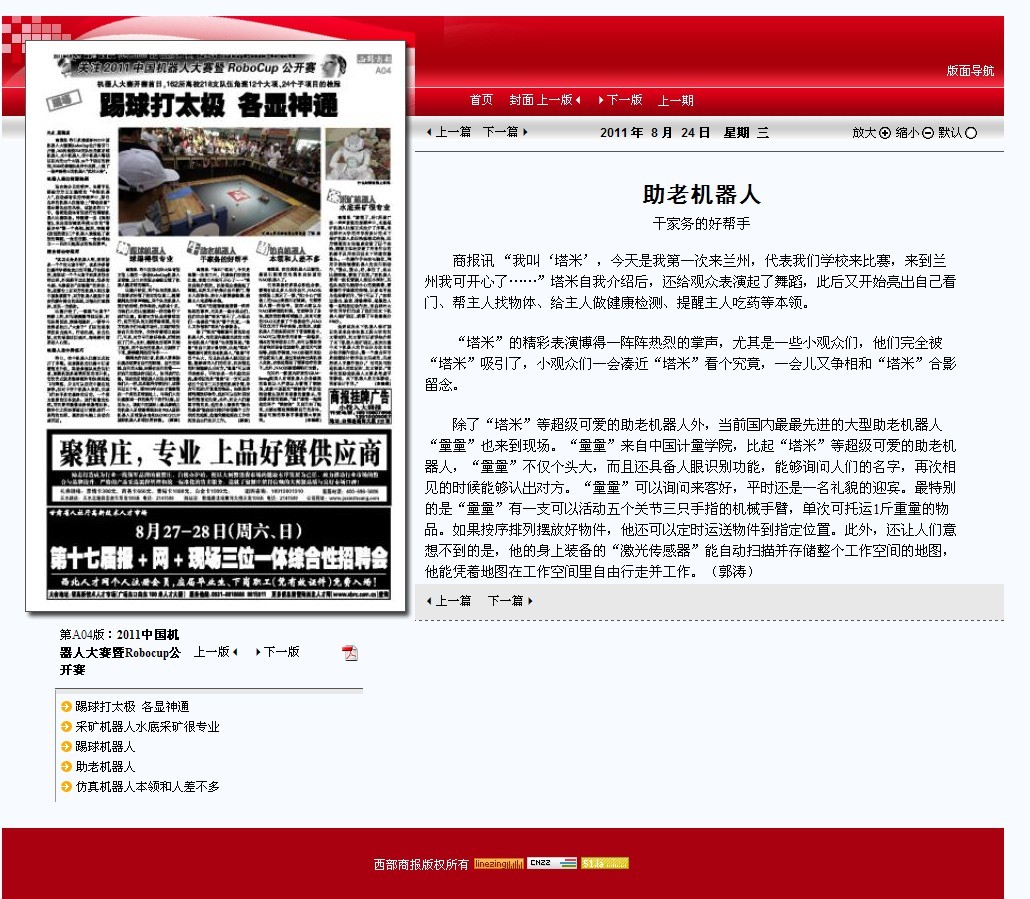This screenshot has height=899, width=1030.
Task: Open the CNZZ statistics badge in footer
Action: click(x=552, y=863)
